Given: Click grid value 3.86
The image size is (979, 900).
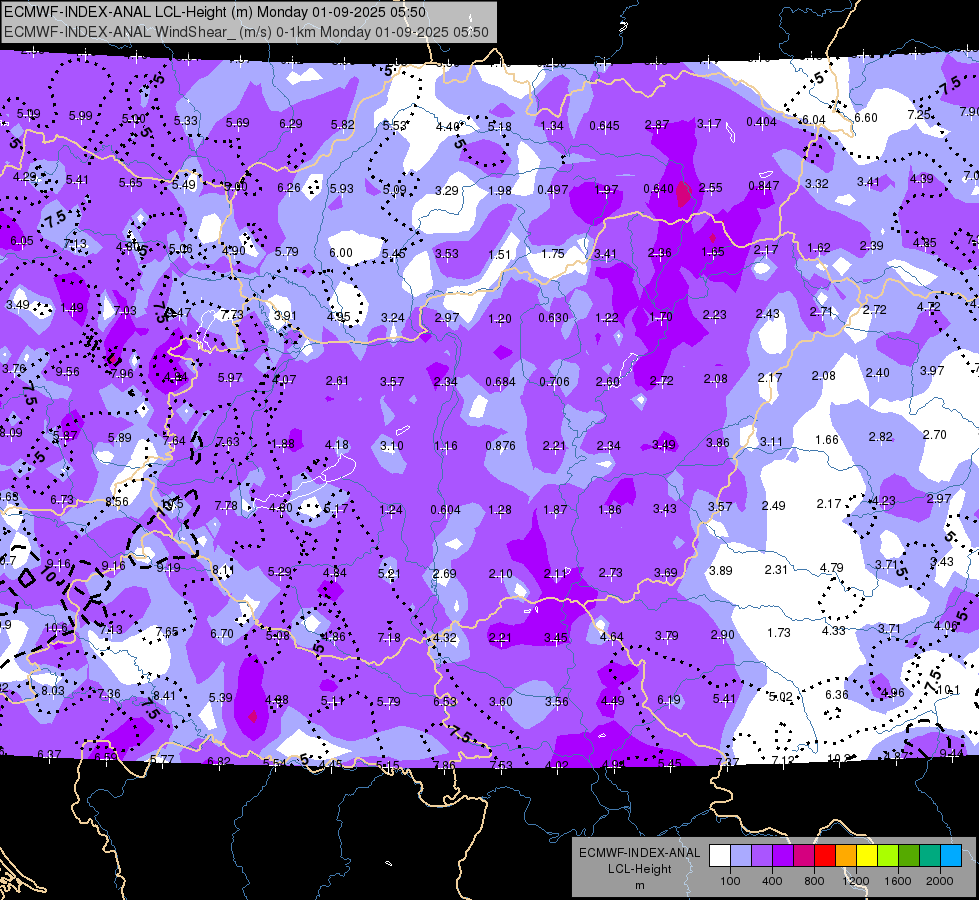Looking at the screenshot, I should pyautogui.click(x=717, y=442).
